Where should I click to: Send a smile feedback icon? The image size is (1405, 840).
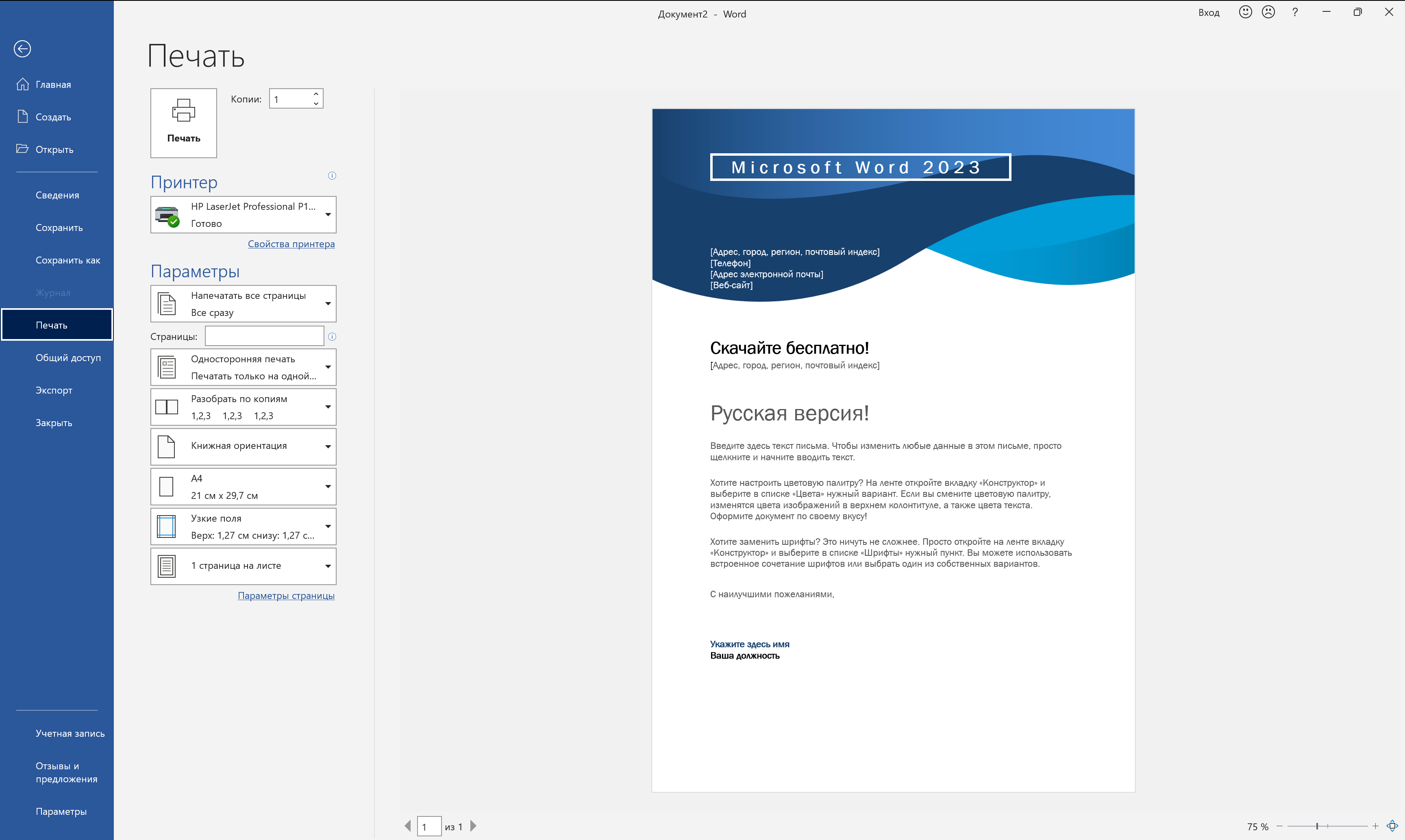1245,12
